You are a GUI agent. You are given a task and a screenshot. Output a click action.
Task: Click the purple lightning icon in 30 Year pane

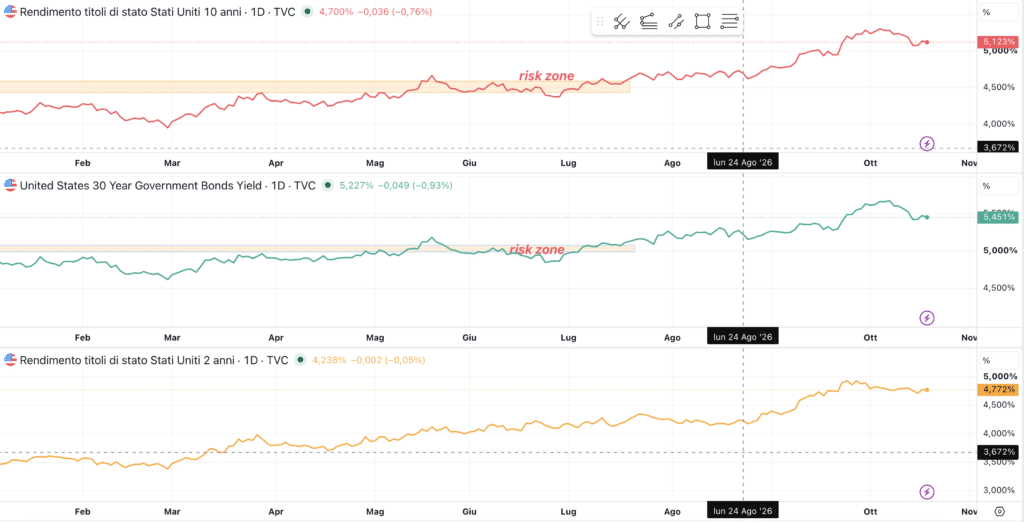[927, 318]
